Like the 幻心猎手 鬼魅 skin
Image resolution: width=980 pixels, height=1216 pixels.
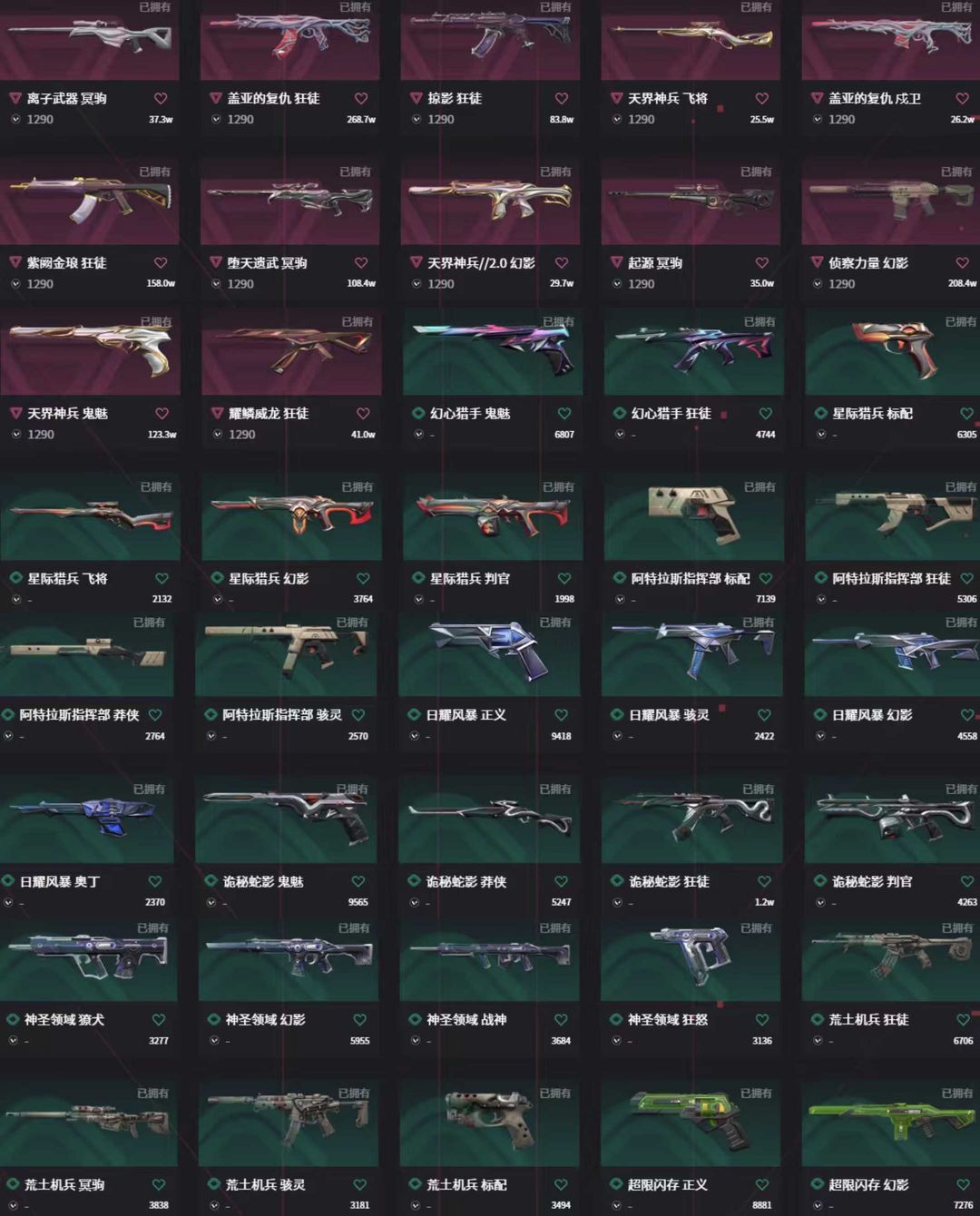(564, 413)
